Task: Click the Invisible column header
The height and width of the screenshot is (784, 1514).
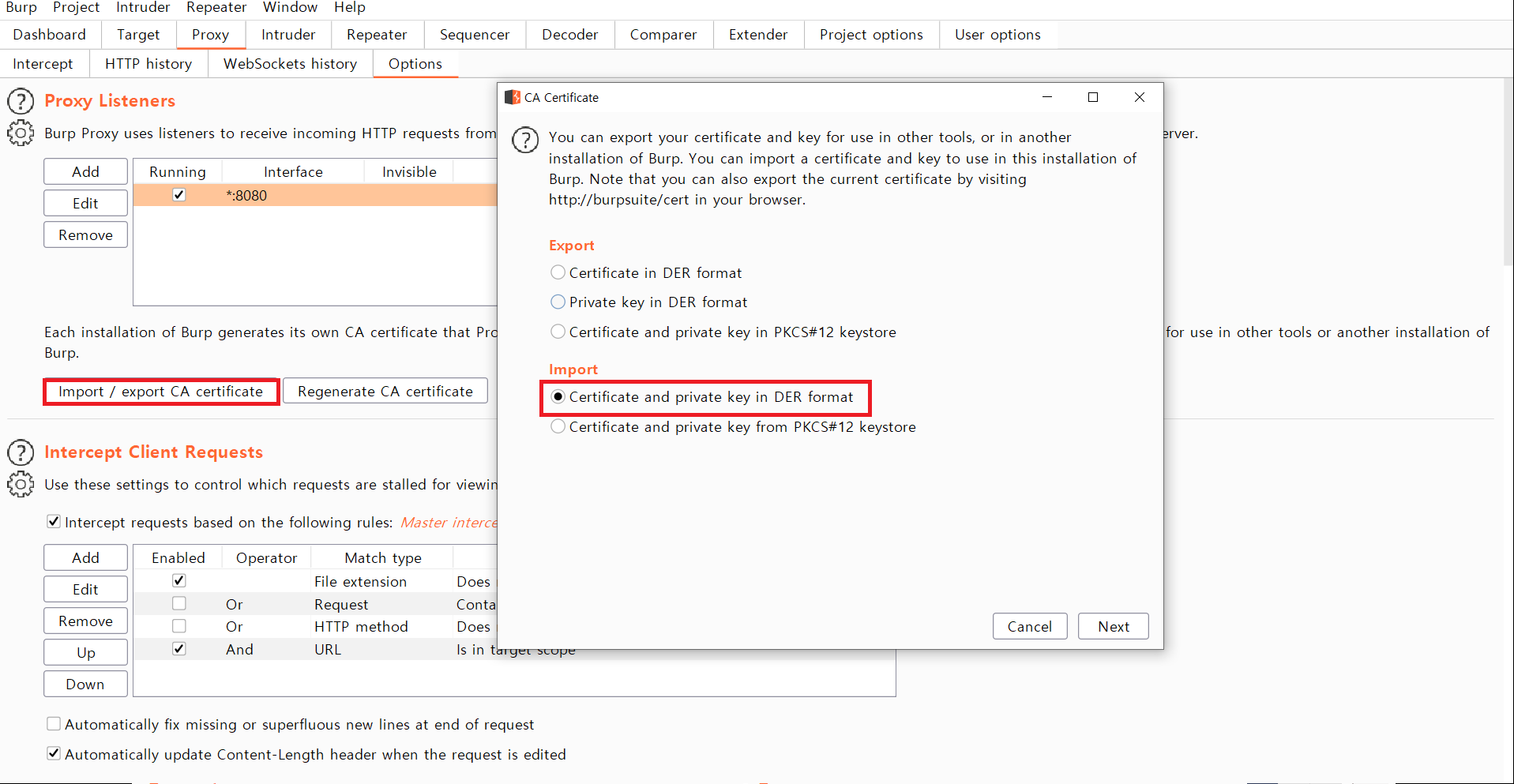Action: click(x=409, y=171)
